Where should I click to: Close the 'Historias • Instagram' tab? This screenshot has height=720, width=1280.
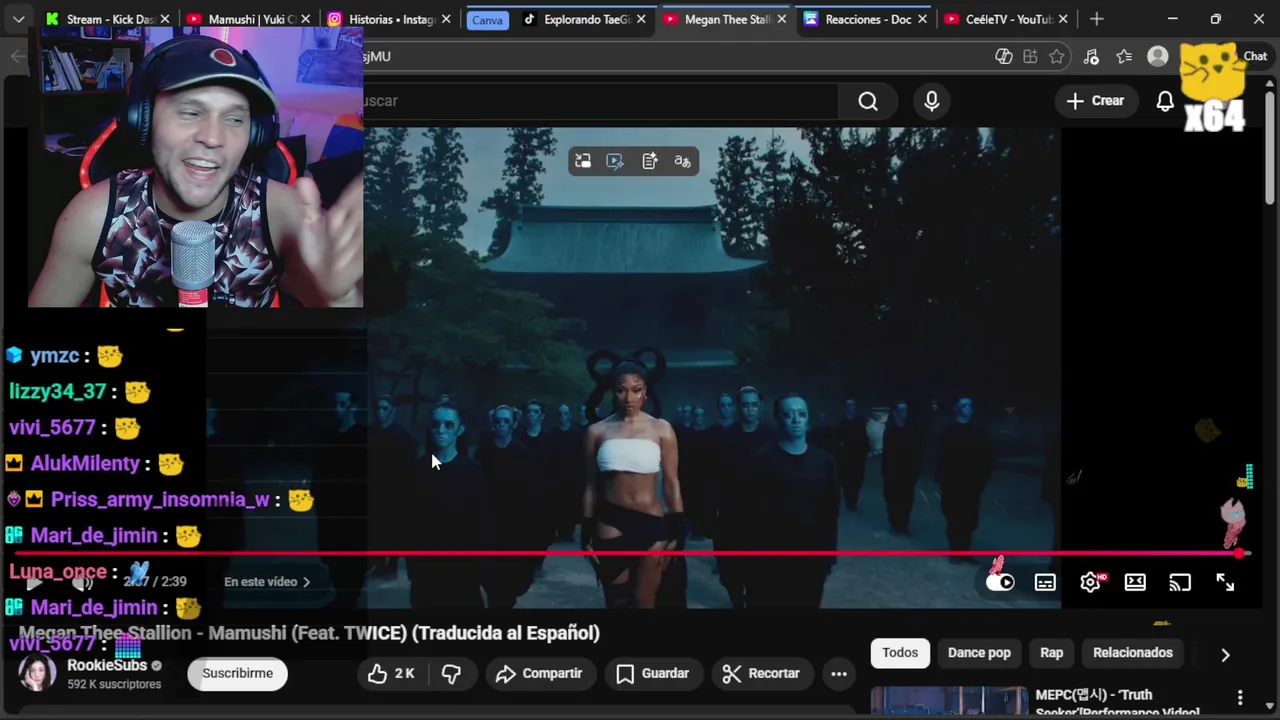pos(446,19)
